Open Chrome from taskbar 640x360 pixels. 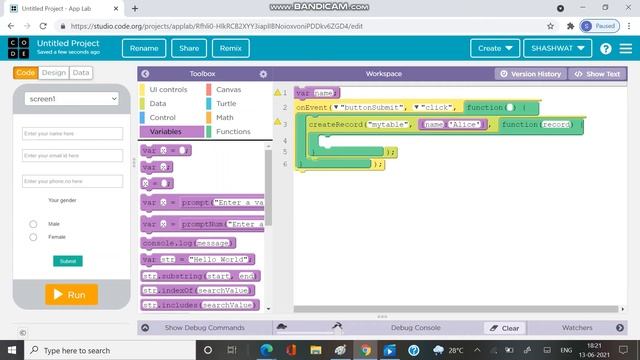coord(365,350)
